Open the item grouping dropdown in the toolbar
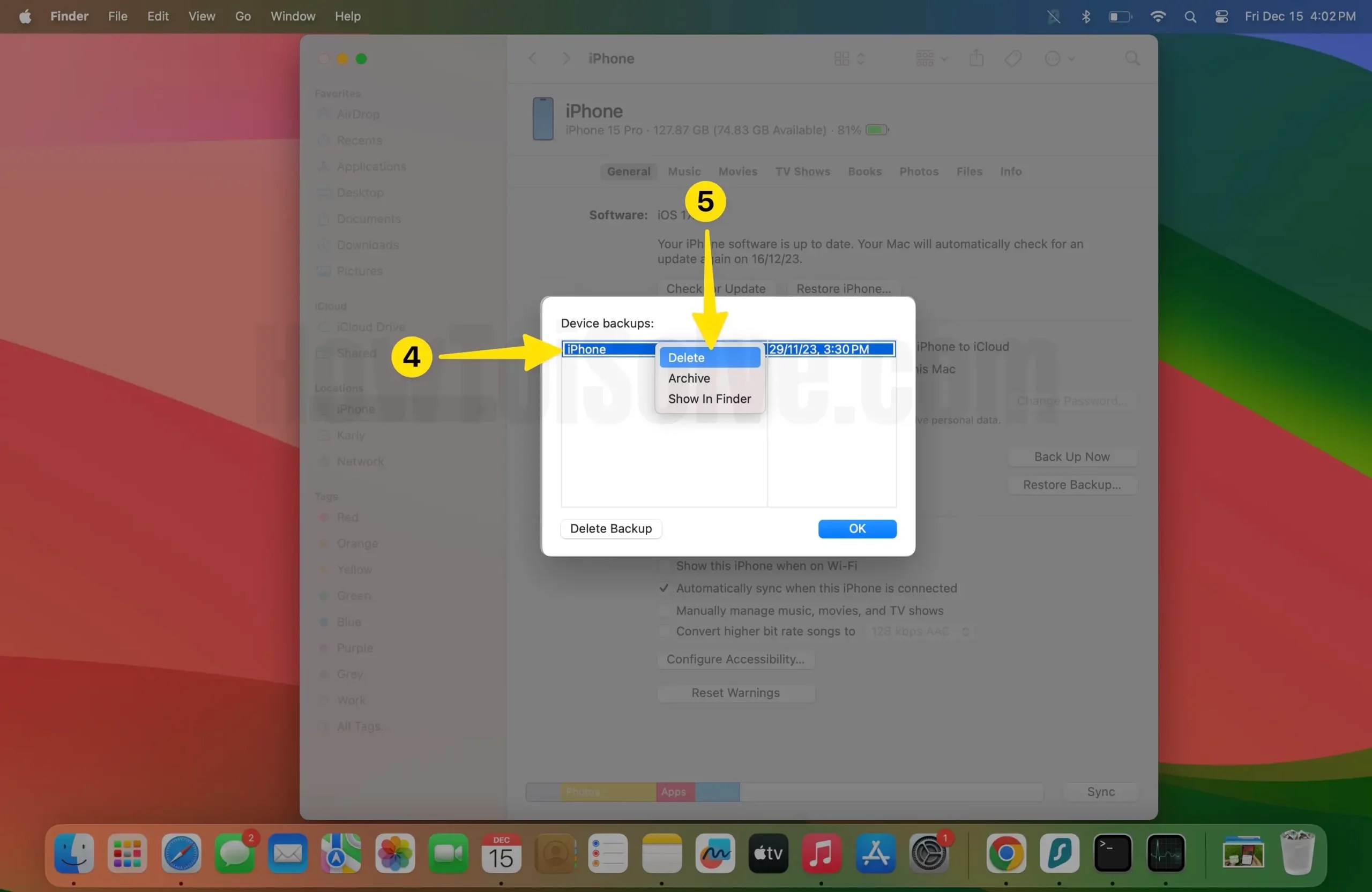This screenshot has height=892, width=1372. [x=930, y=58]
